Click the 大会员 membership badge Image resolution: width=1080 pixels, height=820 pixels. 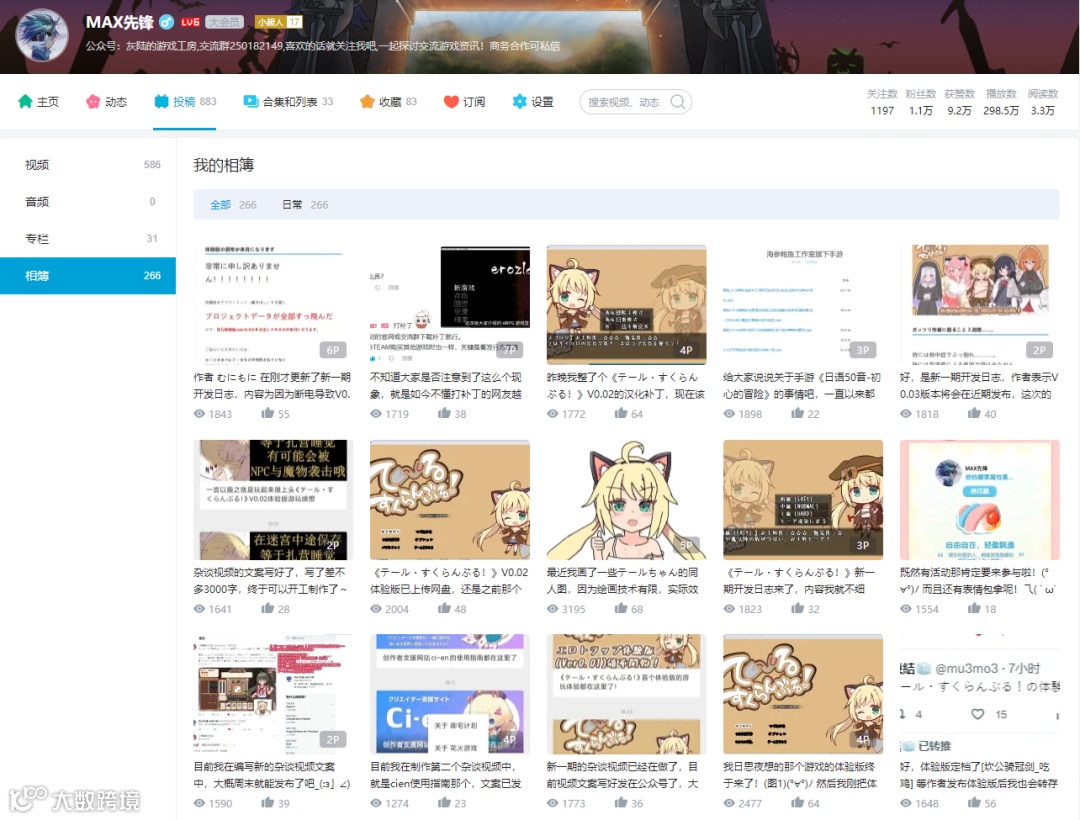tap(226, 22)
